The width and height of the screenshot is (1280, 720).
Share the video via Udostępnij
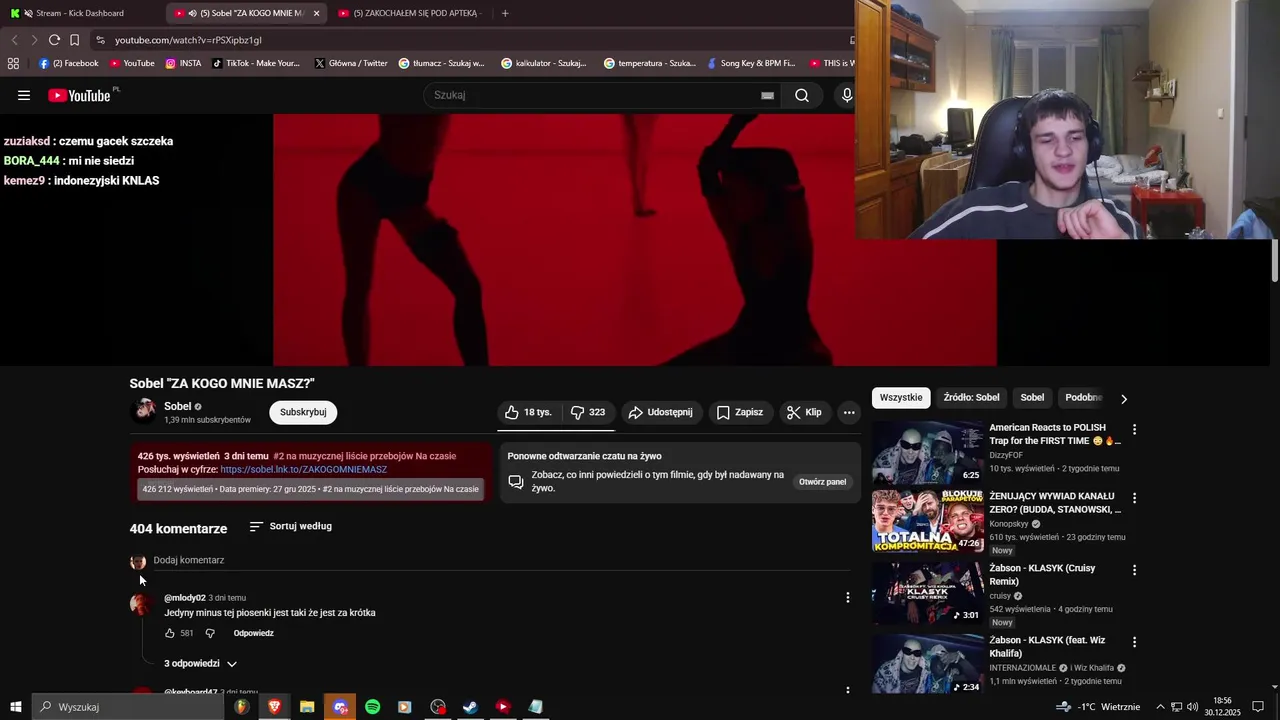[x=660, y=412]
